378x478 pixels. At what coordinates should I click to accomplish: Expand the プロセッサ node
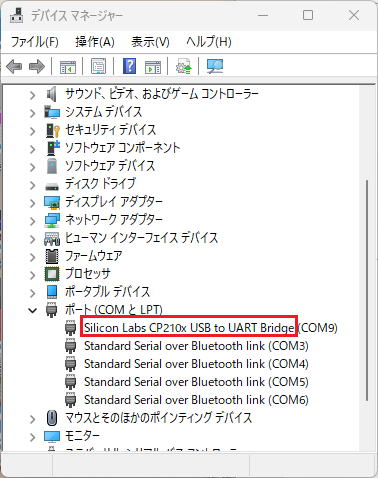click(32, 274)
